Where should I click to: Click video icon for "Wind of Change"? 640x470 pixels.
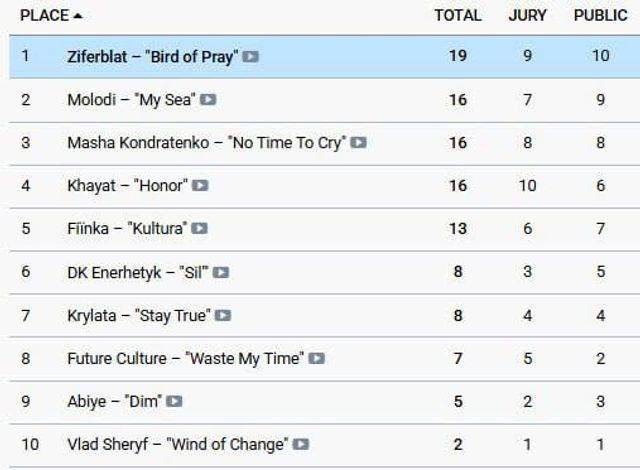tap(300, 444)
